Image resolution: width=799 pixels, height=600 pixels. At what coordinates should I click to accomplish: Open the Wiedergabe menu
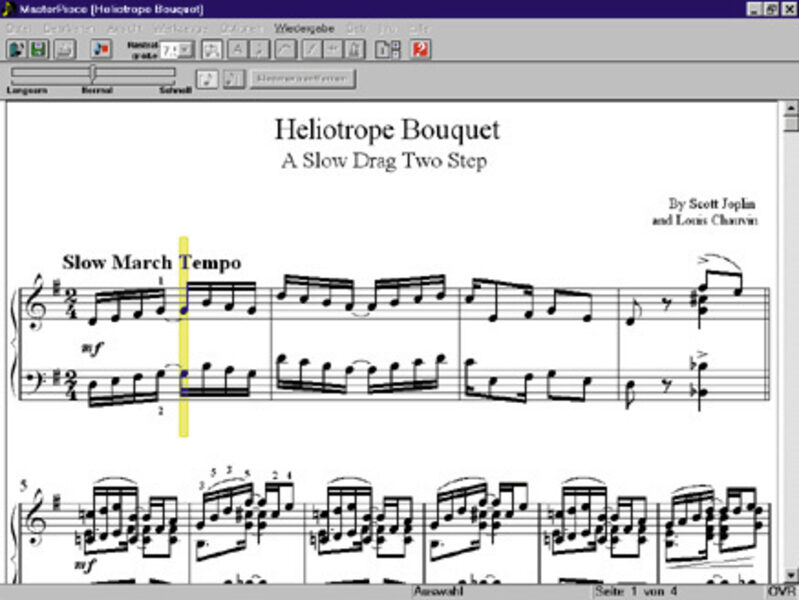[304, 29]
